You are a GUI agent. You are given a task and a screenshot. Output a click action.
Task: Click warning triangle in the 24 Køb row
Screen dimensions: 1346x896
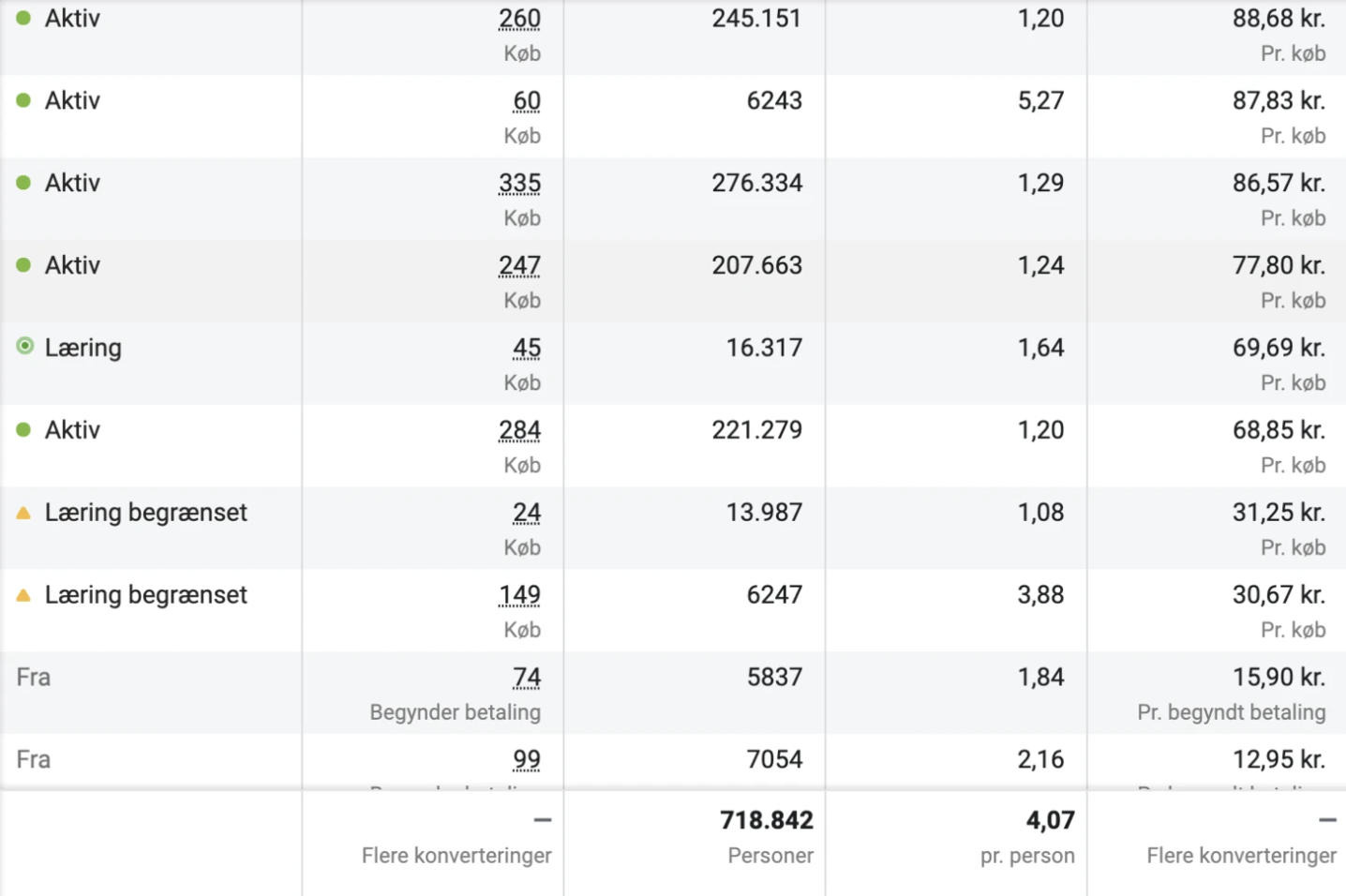click(x=24, y=513)
